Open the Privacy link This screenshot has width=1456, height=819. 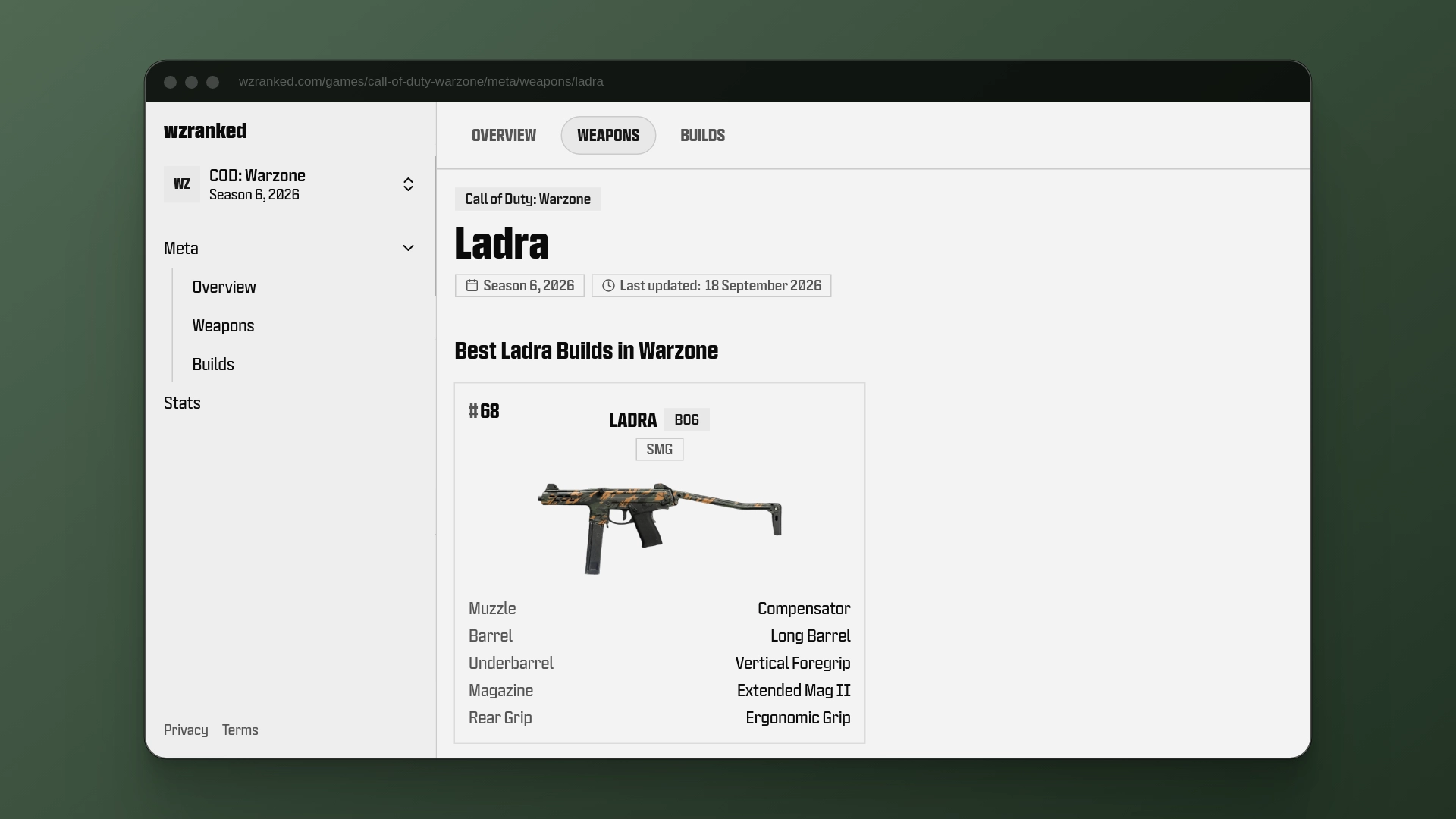(x=186, y=730)
